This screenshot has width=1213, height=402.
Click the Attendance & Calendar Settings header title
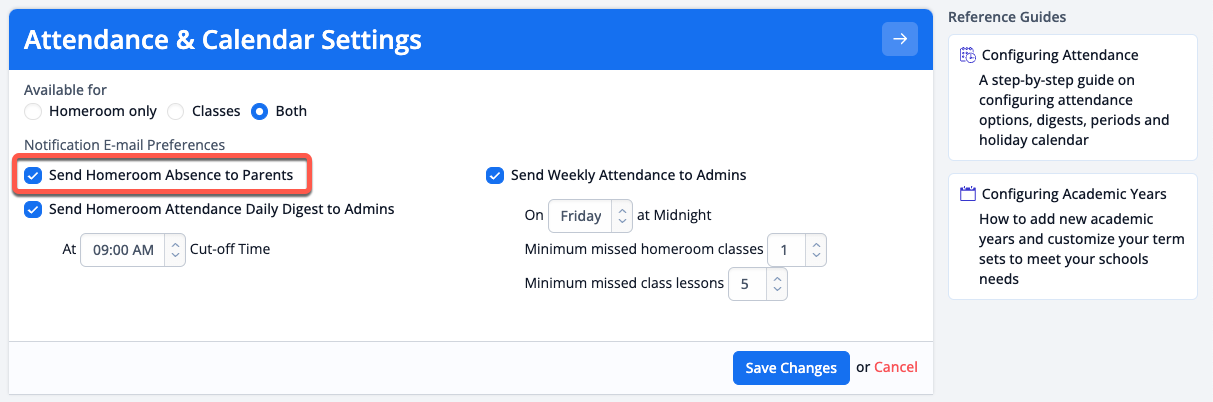point(222,40)
